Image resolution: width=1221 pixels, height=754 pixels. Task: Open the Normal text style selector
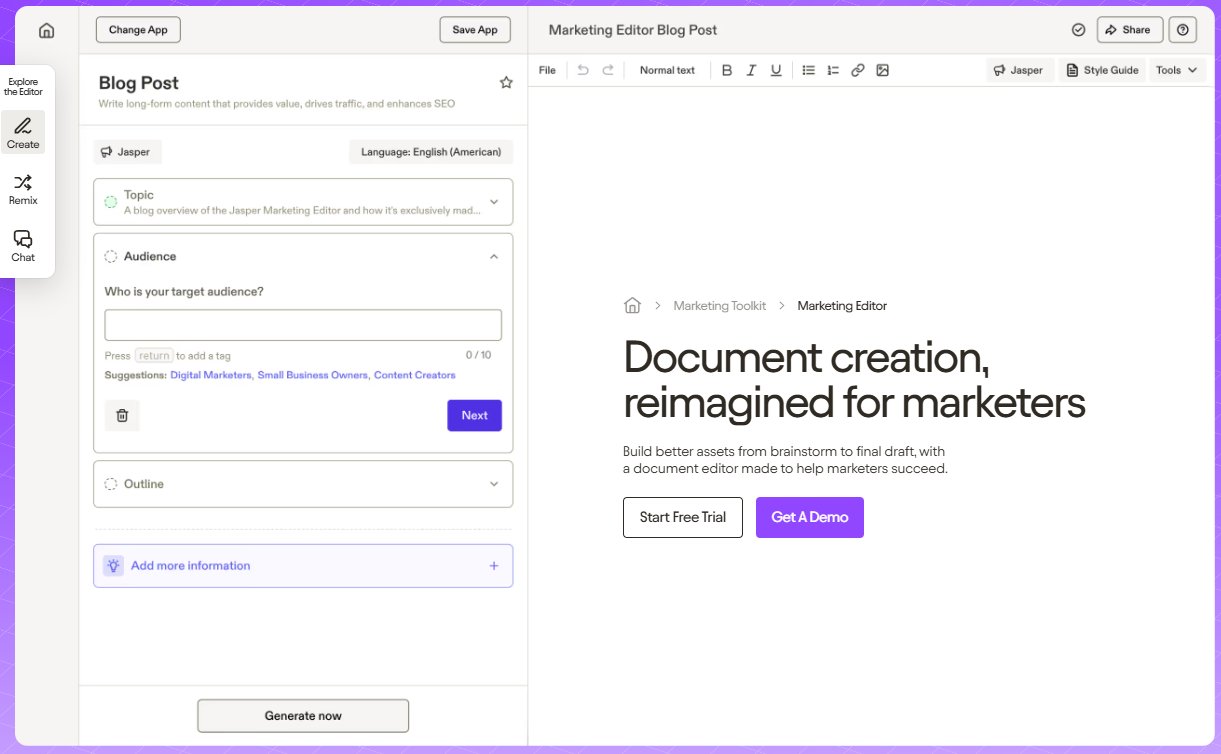[x=667, y=70]
